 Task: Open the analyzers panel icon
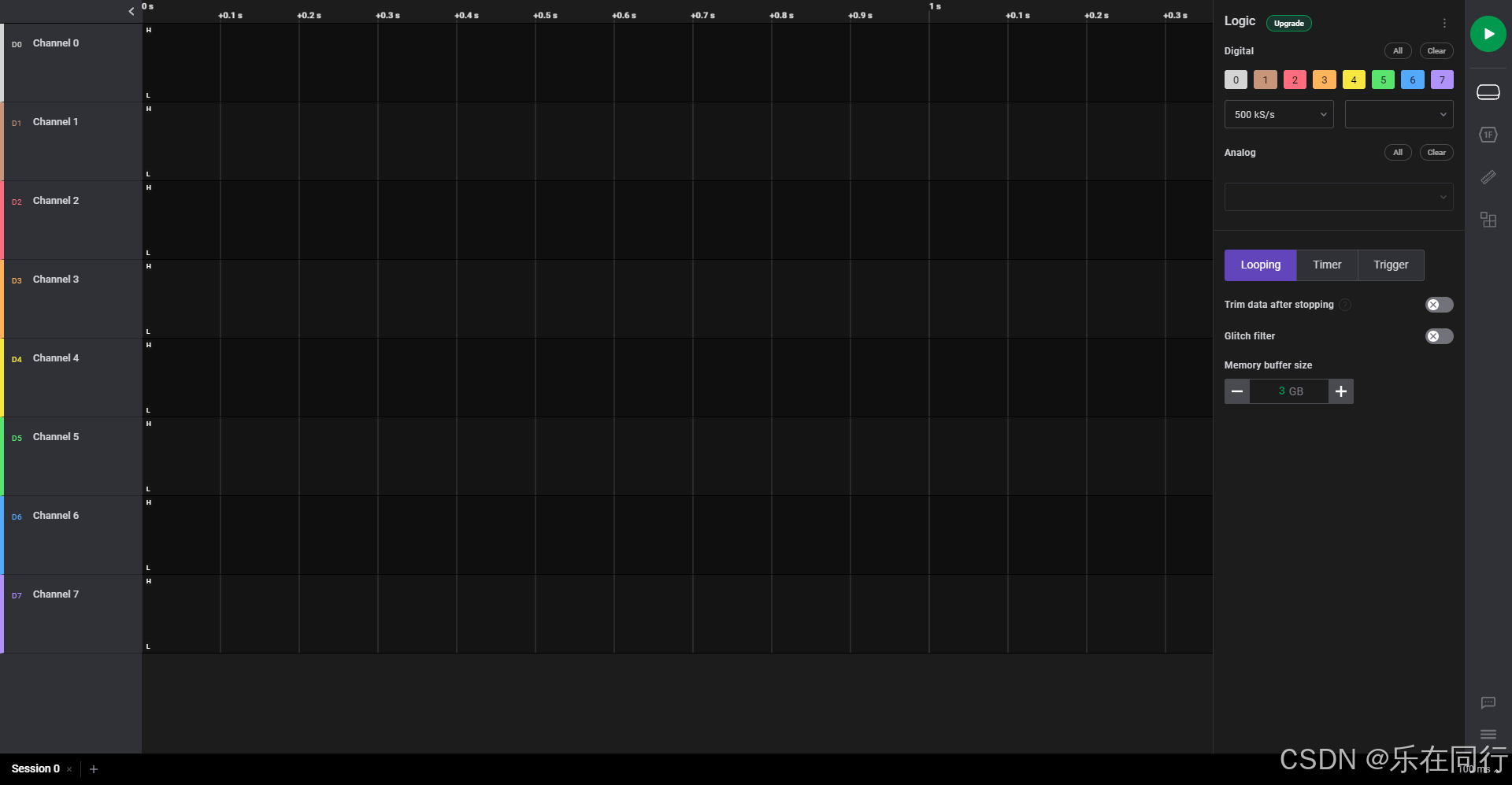(x=1488, y=135)
